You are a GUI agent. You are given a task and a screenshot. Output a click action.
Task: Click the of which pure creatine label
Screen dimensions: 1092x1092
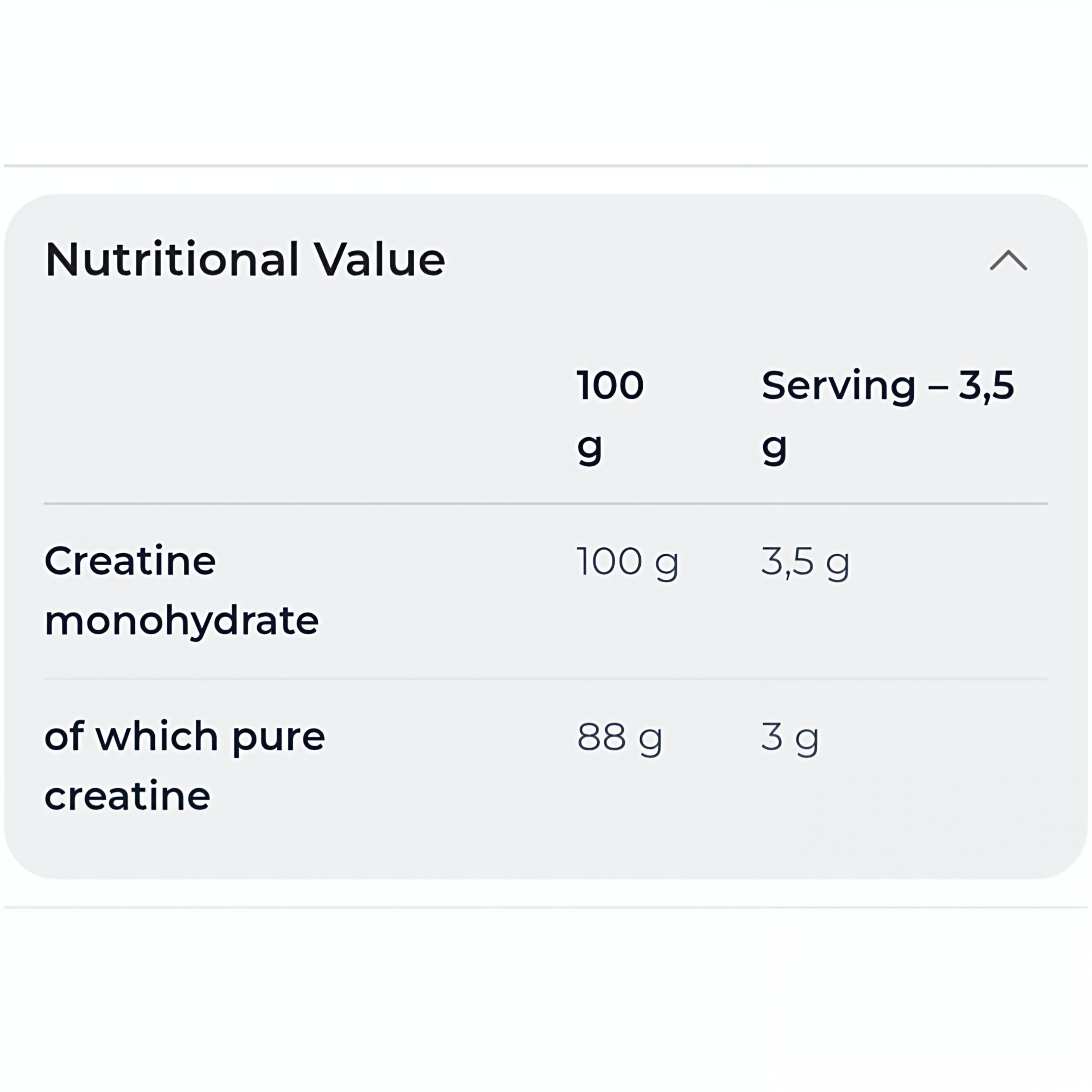184,766
